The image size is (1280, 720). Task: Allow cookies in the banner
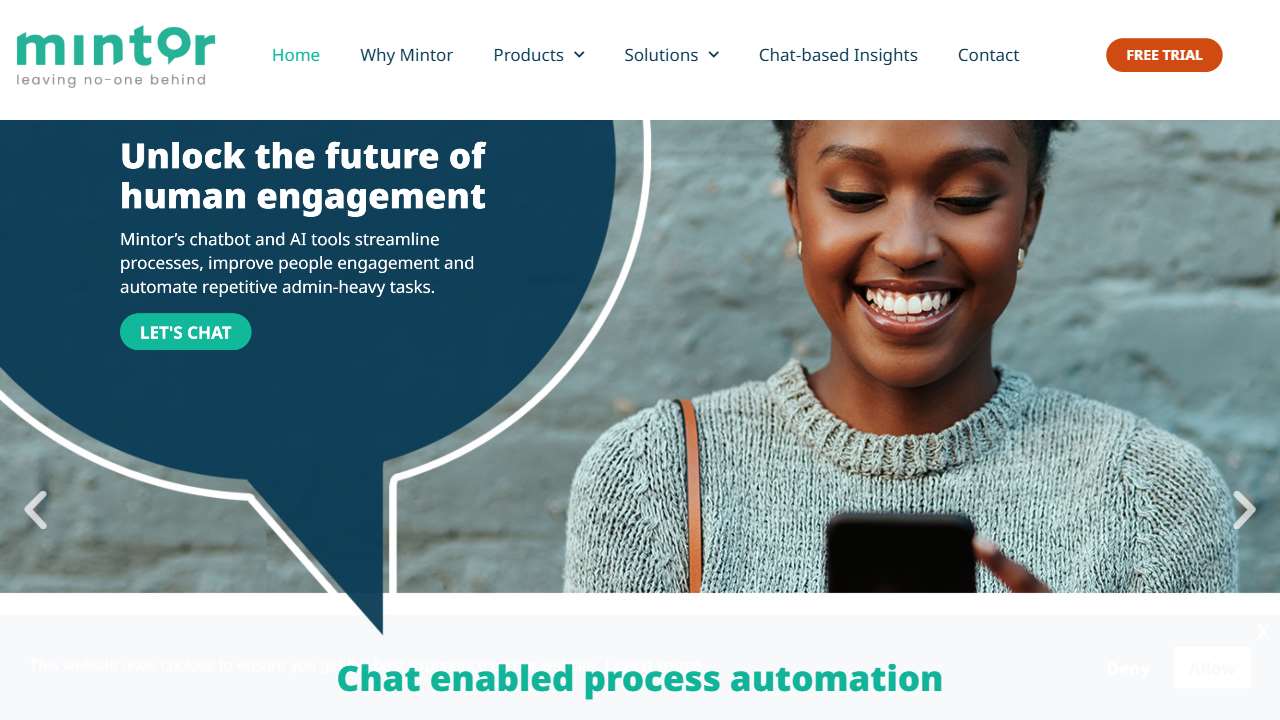(1212, 668)
